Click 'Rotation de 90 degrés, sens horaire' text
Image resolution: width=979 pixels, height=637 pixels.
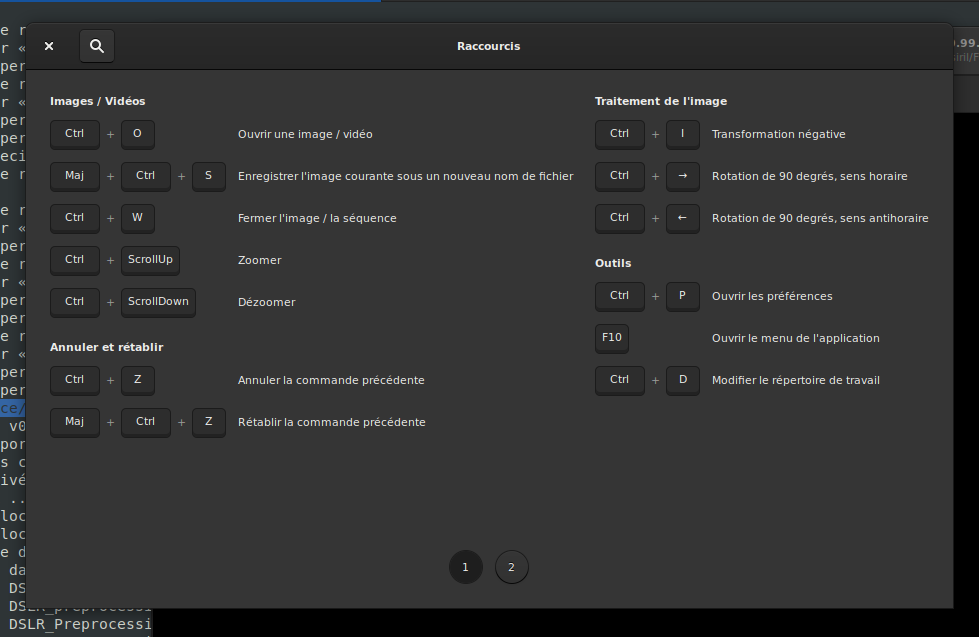click(809, 176)
